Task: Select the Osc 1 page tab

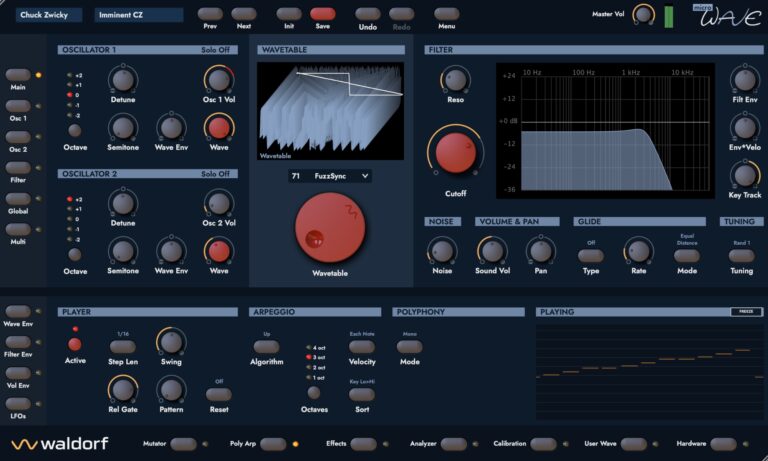Action: click(x=18, y=106)
